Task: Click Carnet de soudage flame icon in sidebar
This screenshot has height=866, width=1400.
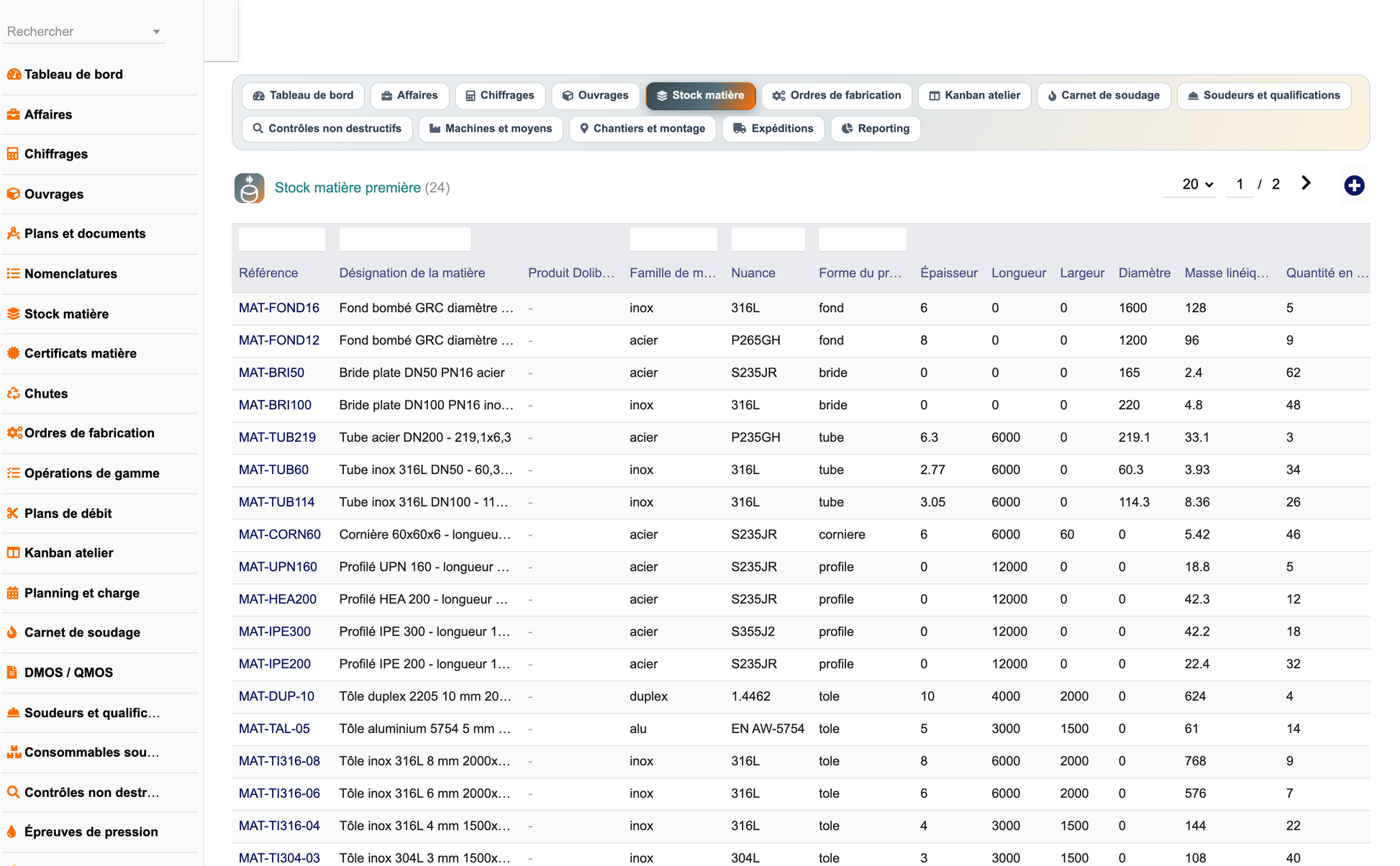Action: click(13, 633)
